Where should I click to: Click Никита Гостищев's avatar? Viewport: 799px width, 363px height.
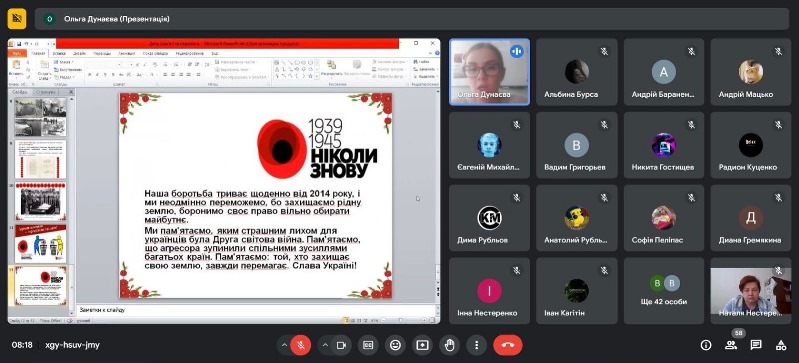[x=664, y=145]
